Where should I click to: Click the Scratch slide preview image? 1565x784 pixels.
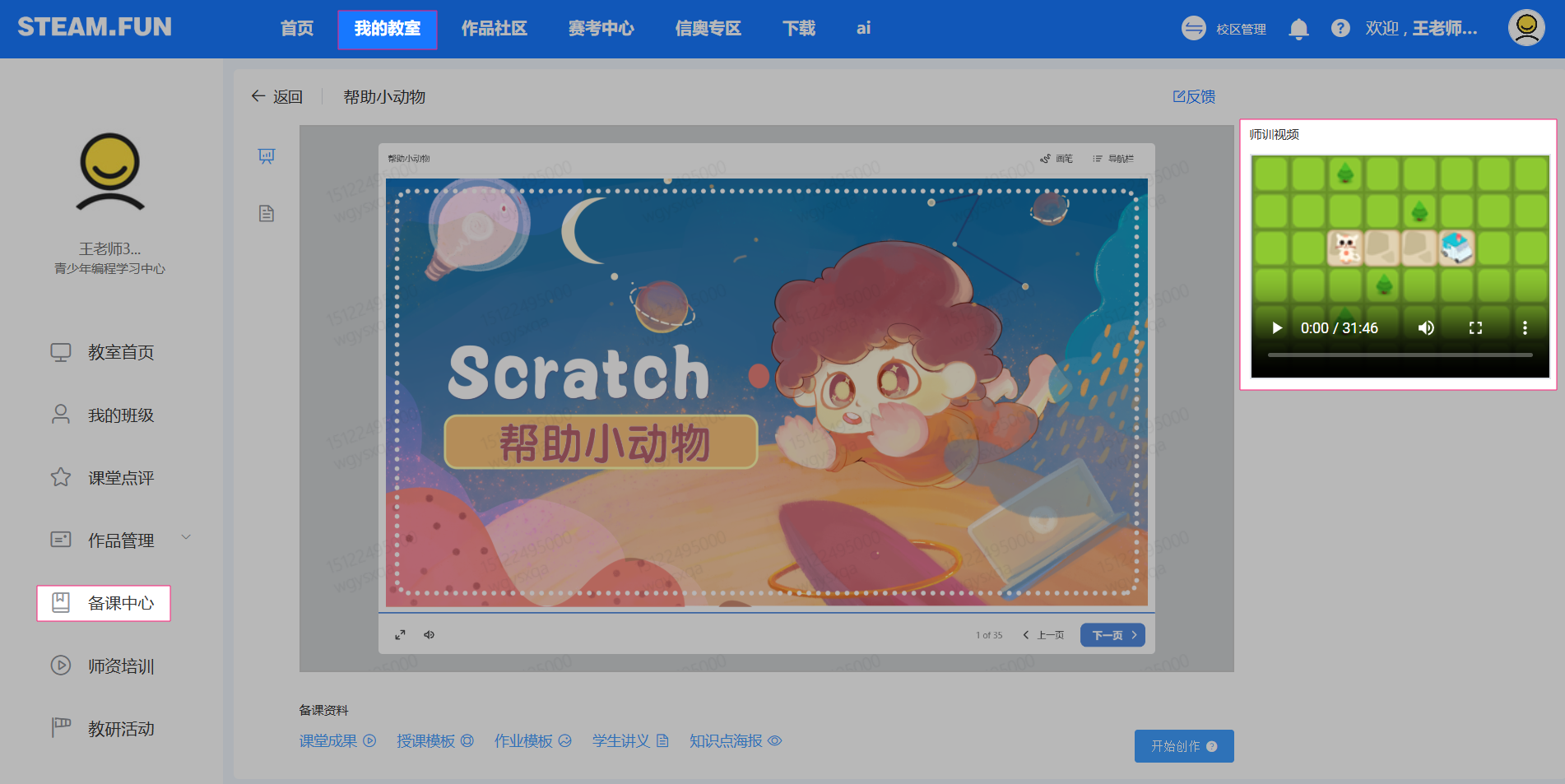[767, 392]
